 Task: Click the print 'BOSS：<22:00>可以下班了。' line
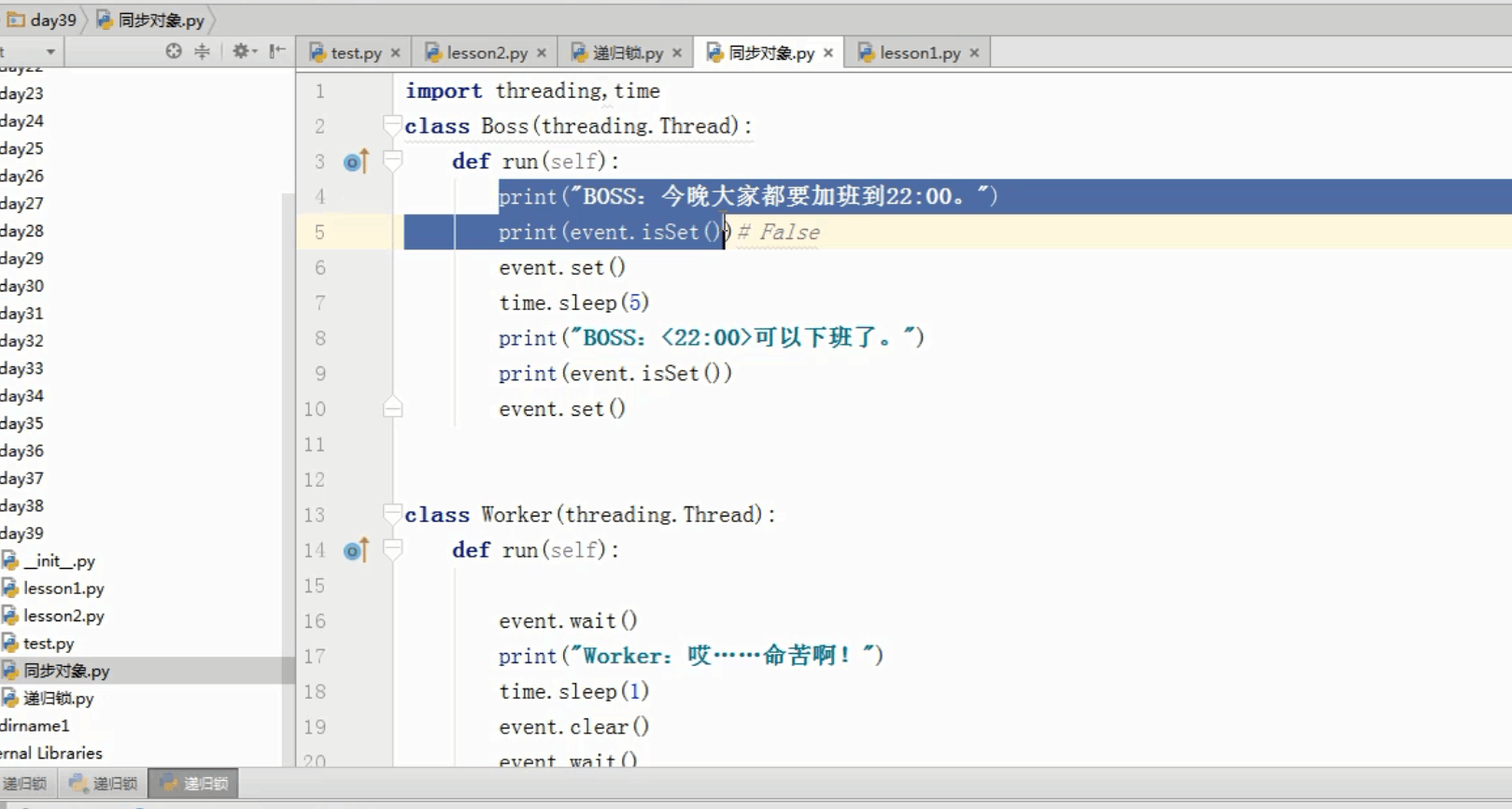(712, 338)
